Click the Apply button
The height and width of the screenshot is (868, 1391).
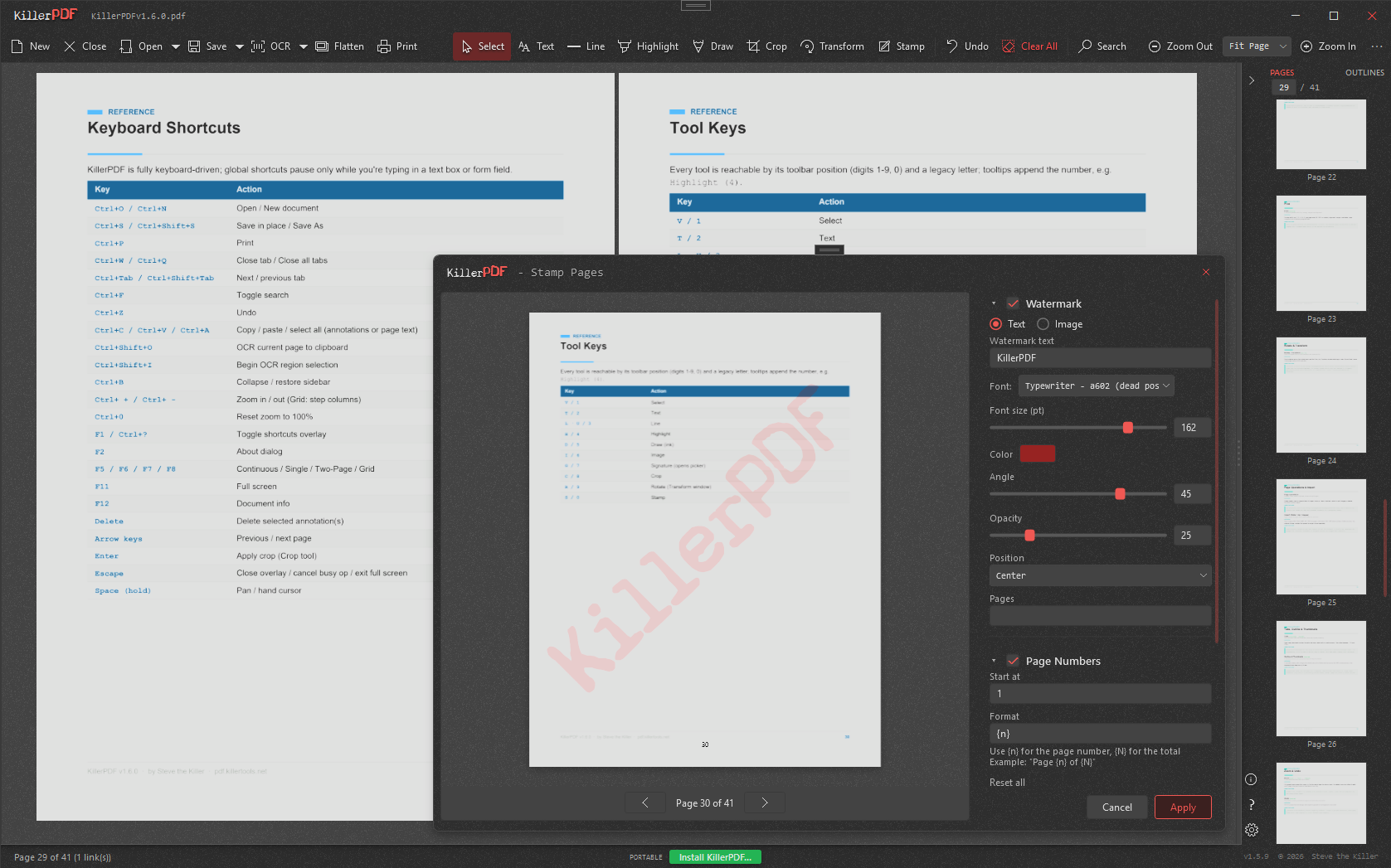click(1183, 807)
